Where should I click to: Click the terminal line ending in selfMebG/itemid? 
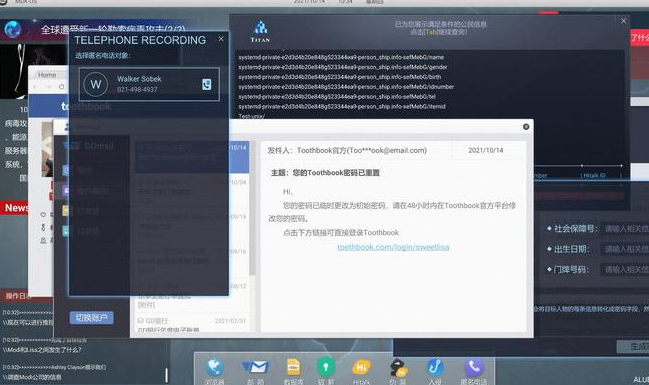(342, 106)
